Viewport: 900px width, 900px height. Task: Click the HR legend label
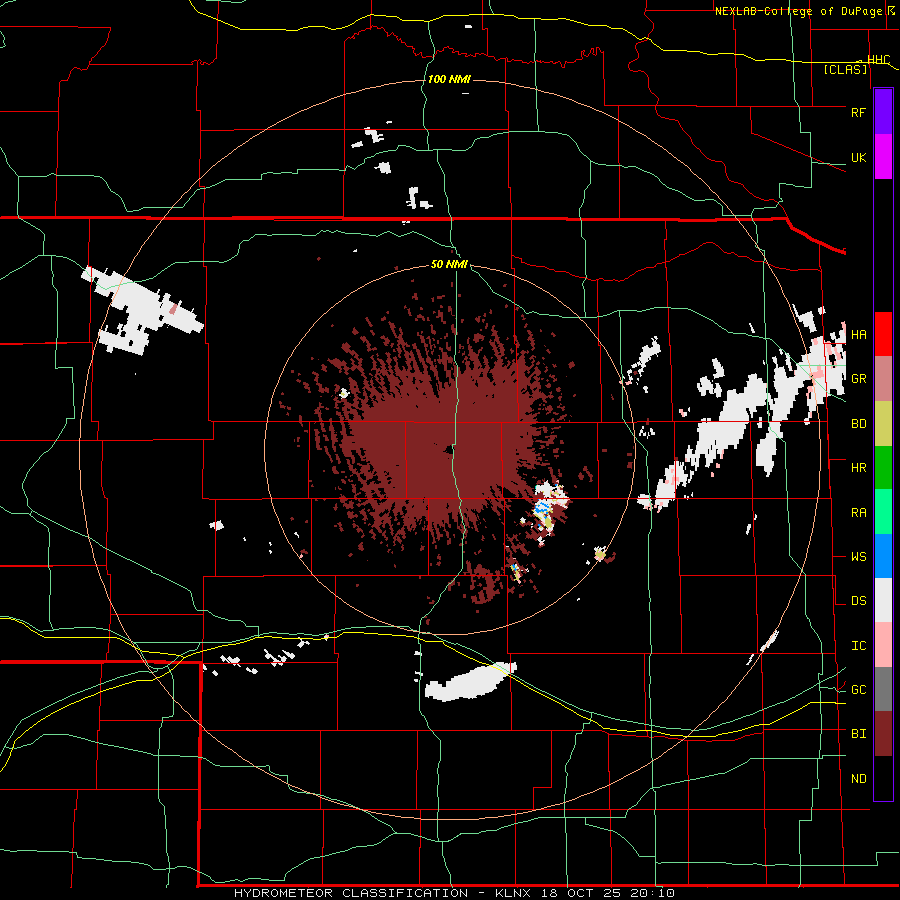pyautogui.click(x=858, y=468)
